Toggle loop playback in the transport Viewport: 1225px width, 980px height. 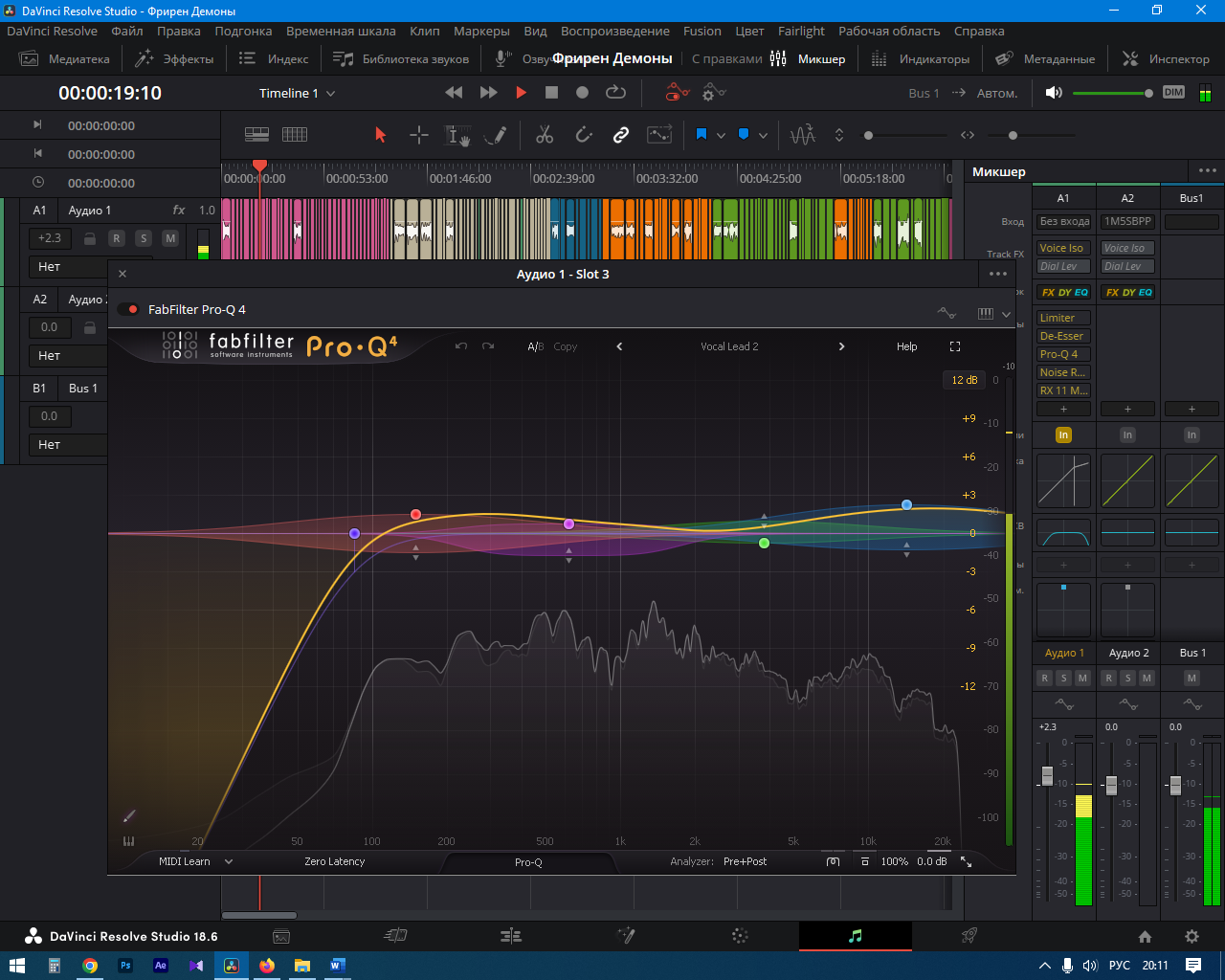pos(615,93)
